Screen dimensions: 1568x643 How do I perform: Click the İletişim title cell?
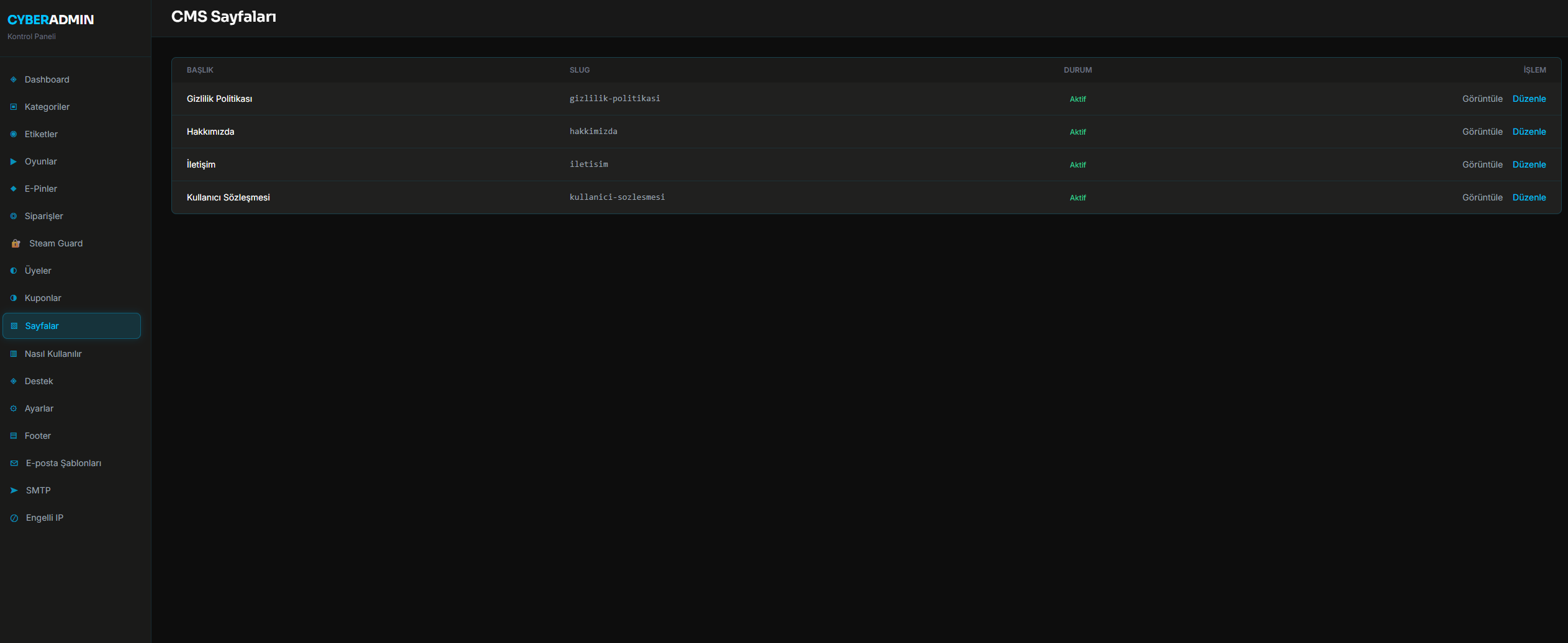[201, 164]
